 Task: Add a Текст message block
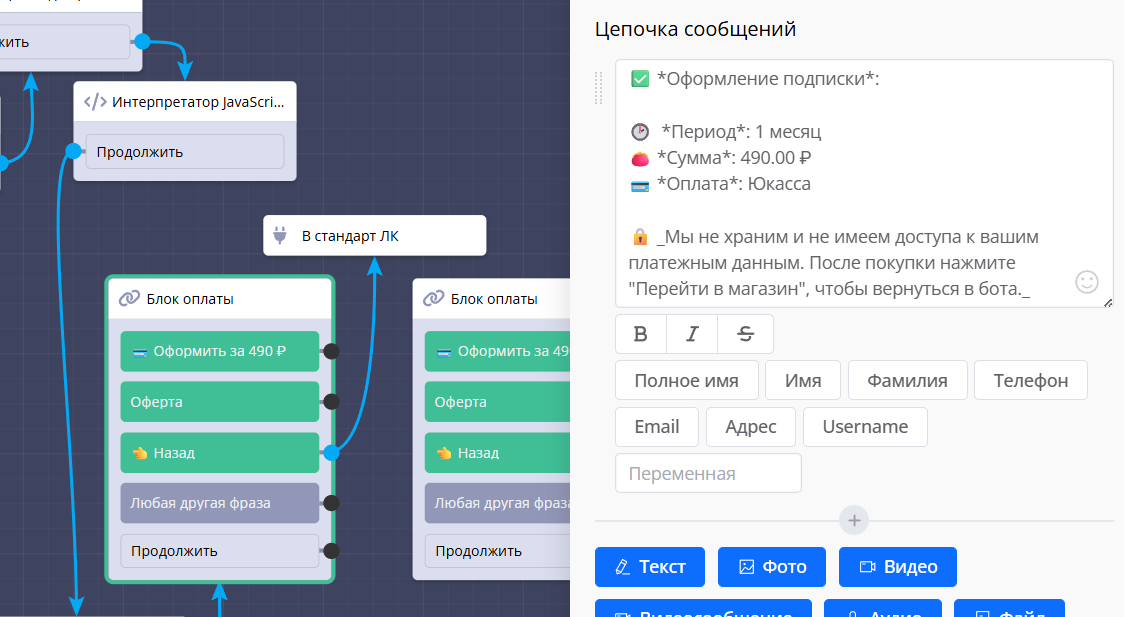650,567
